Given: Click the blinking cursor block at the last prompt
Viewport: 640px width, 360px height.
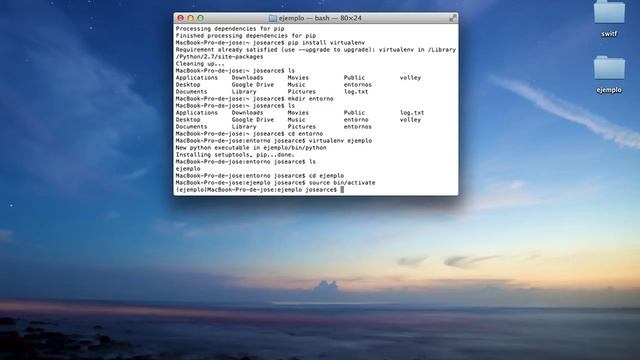Looking at the screenshot, I should coord(342,190).
